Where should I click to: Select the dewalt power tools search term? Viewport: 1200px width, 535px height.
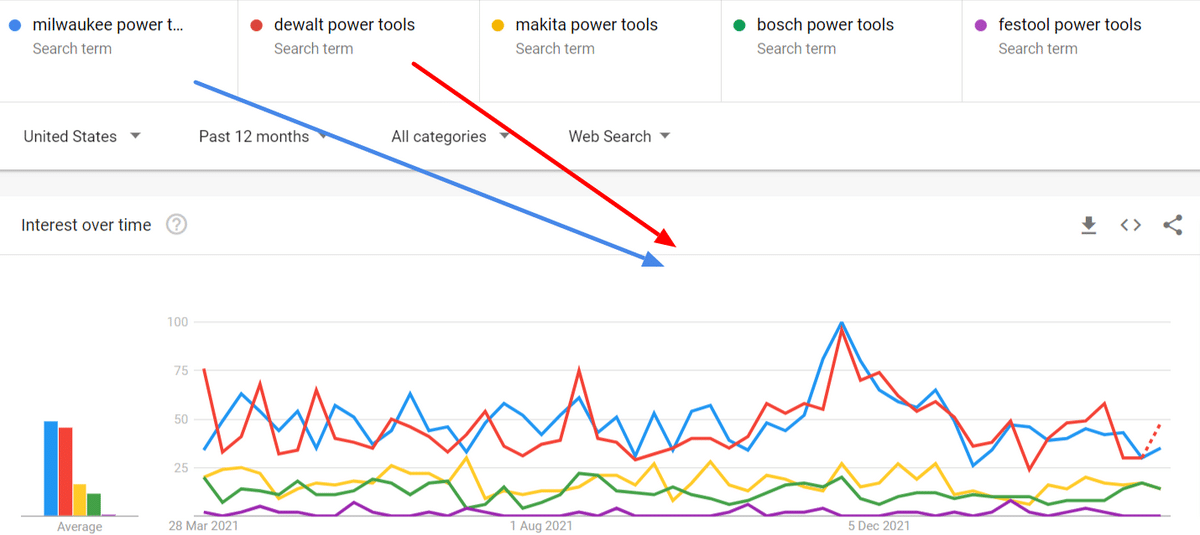coord(344,25)
